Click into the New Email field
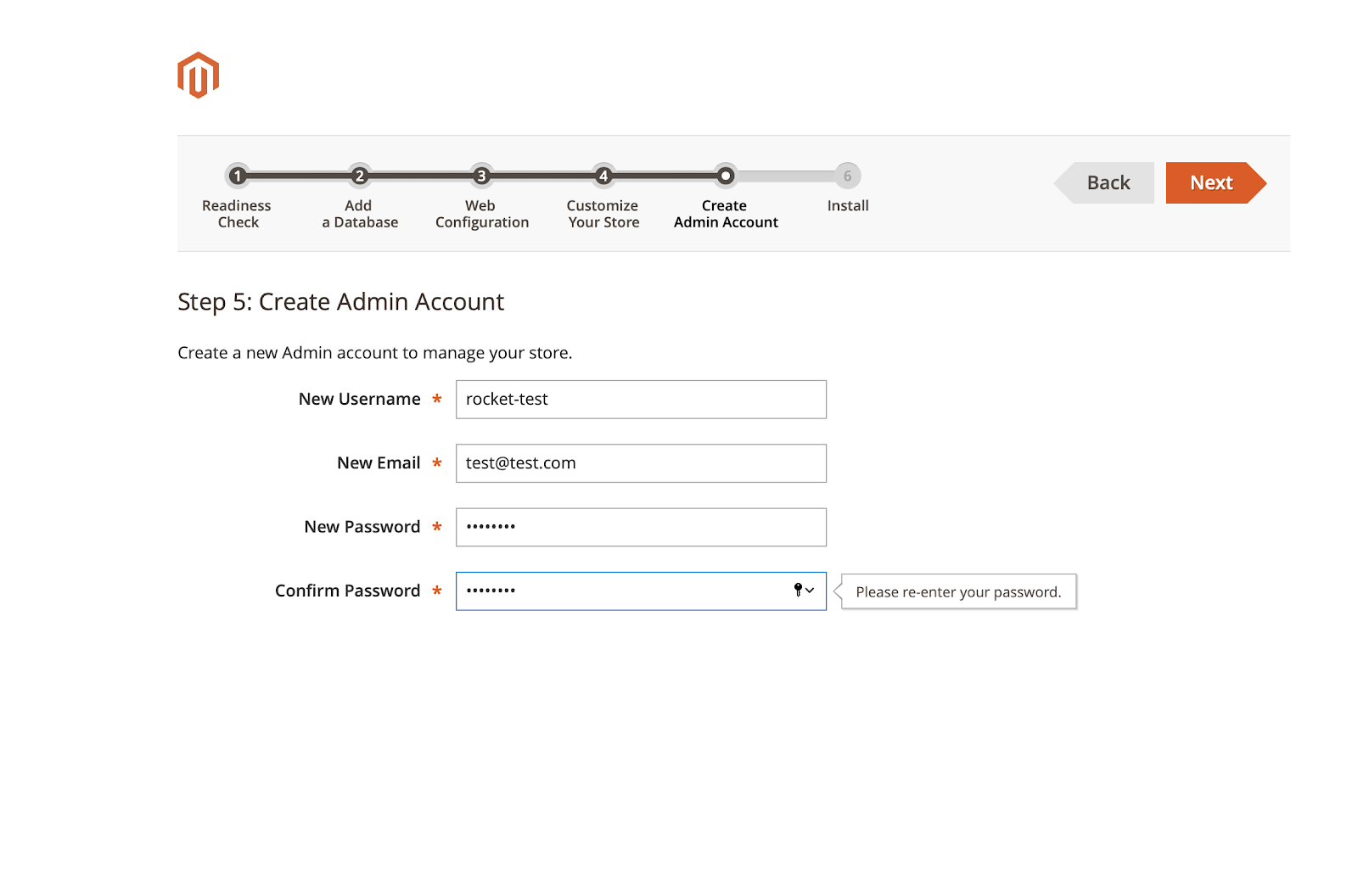Image resolution: width=1358 pixels, height=896 pixels. (641, 463)
